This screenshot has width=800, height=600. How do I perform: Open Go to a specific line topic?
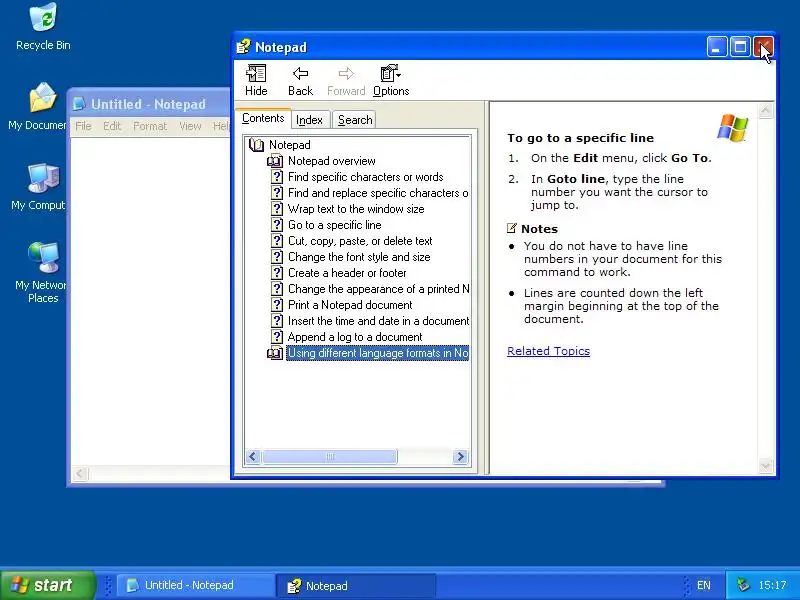(x=334, y=225)
